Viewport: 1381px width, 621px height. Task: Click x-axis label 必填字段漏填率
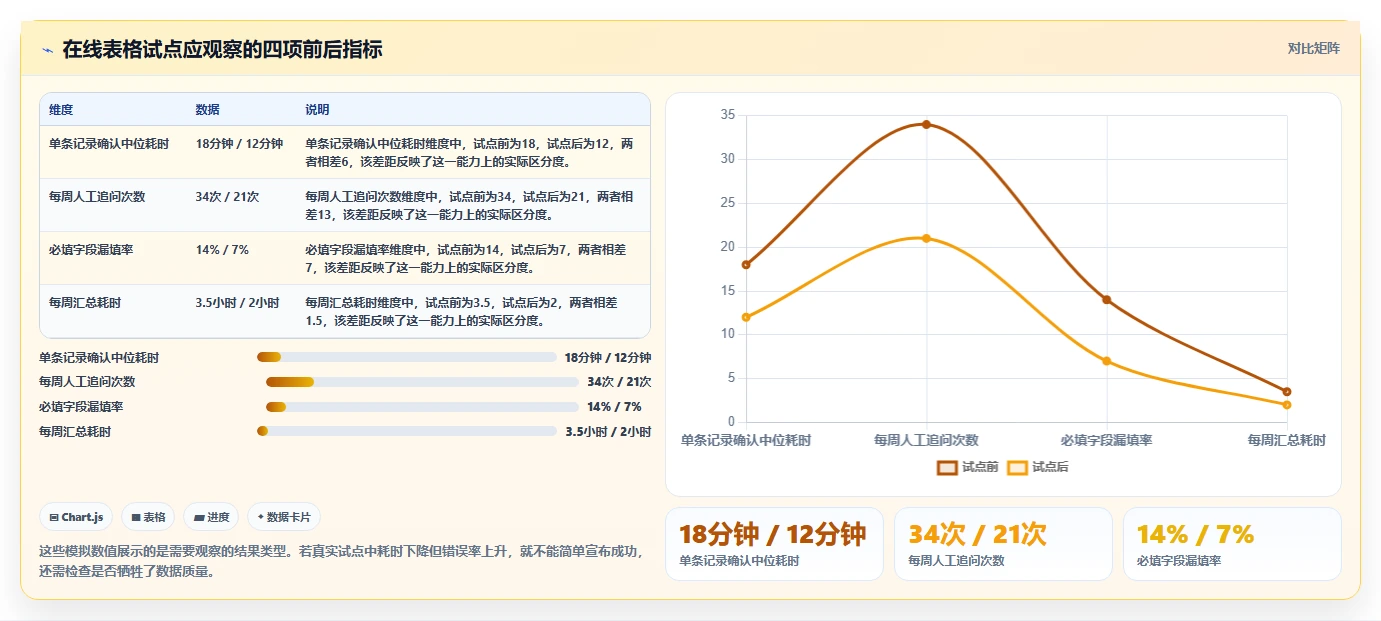point(1106,440)
